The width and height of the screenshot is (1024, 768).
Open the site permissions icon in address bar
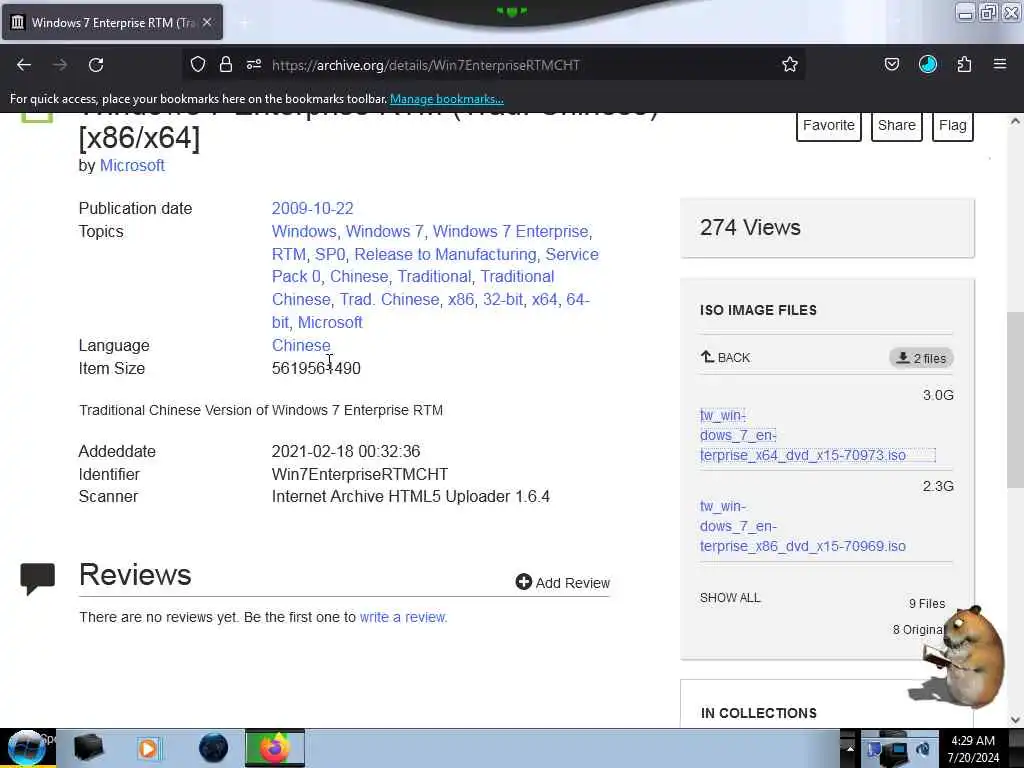click(254, 64)
